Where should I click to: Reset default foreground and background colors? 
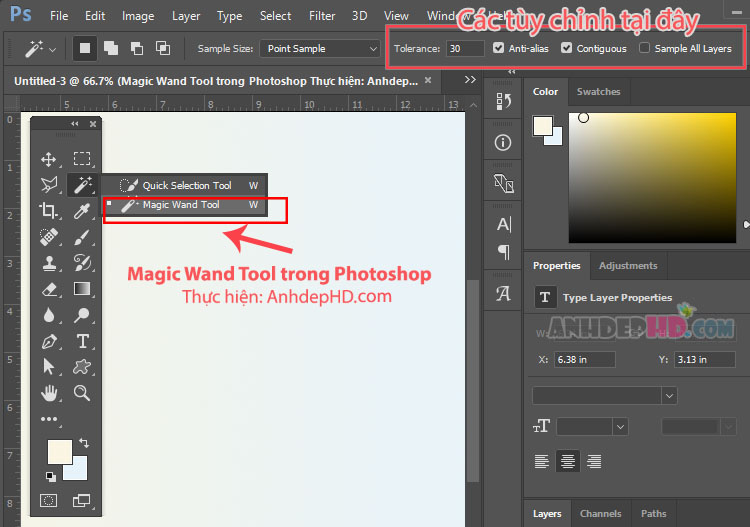(x=51, y=476)
